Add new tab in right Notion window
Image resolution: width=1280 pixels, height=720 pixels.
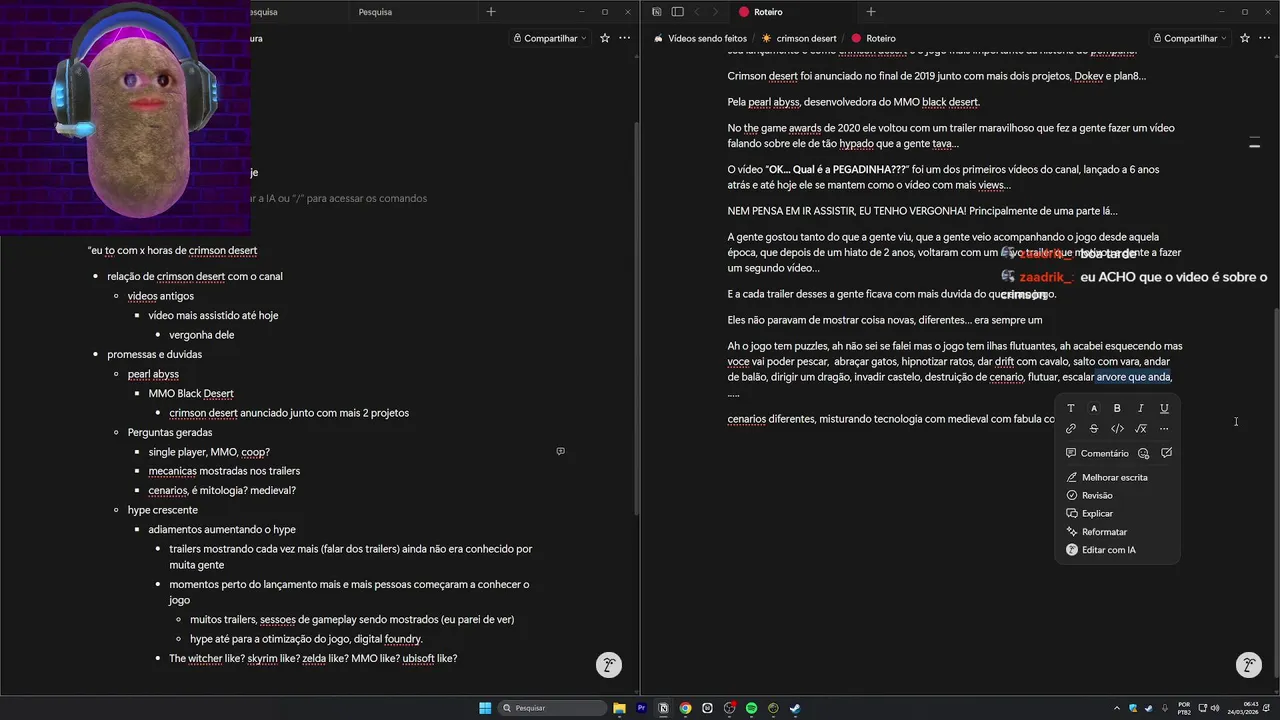pos(871,12)
